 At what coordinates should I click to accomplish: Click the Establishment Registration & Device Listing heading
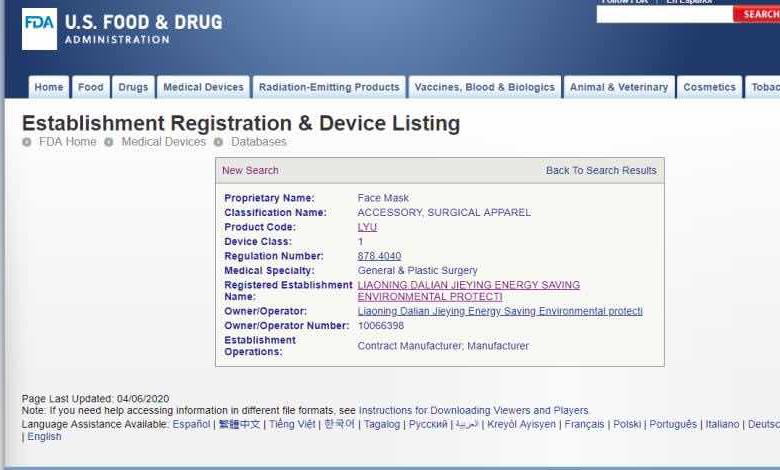coord(241,123)
